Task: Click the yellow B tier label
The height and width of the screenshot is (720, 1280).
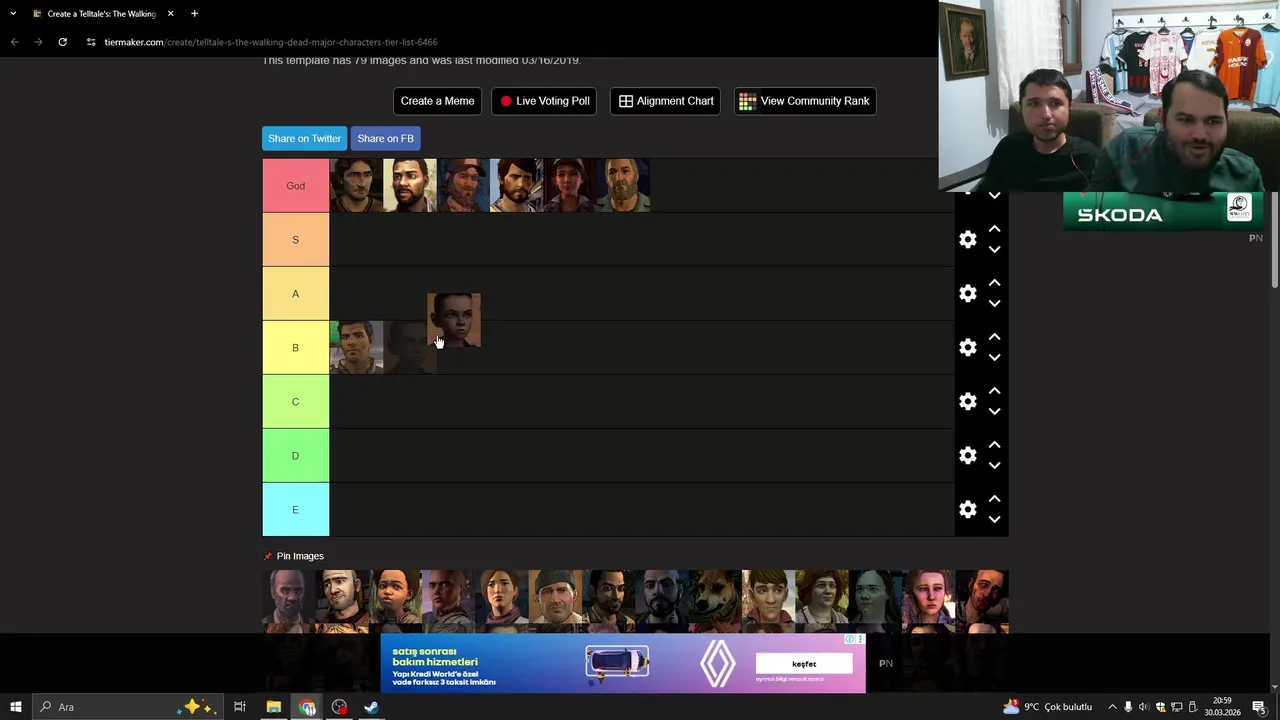Action: click(295, 348)
